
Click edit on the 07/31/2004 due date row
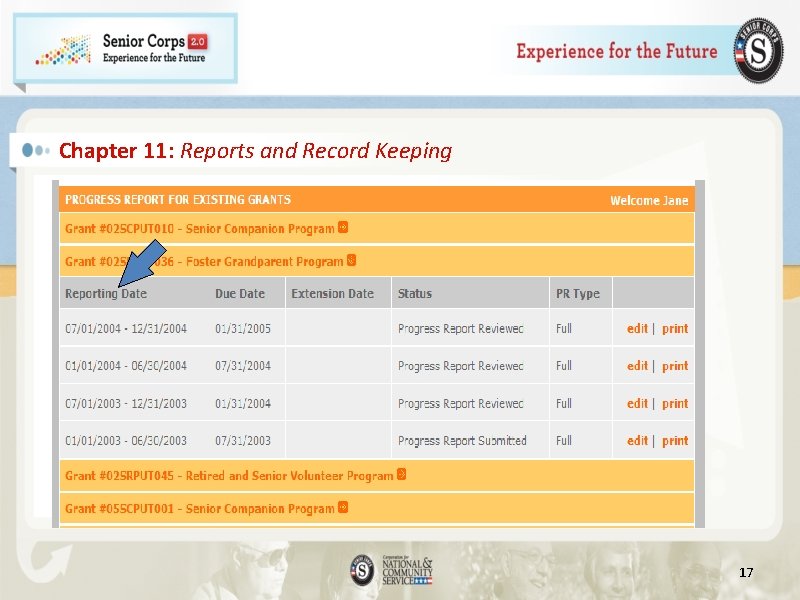pos(637,365)
